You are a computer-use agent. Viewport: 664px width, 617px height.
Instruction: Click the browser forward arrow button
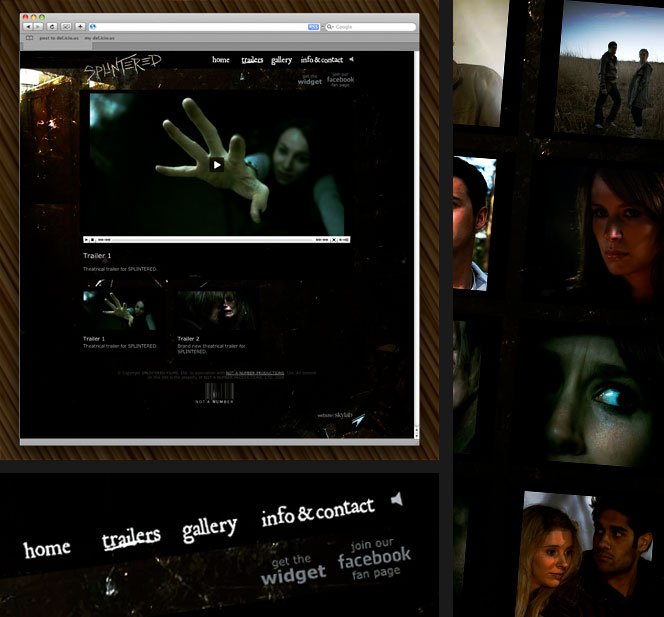pyautogui.click(x=39, y=26)
